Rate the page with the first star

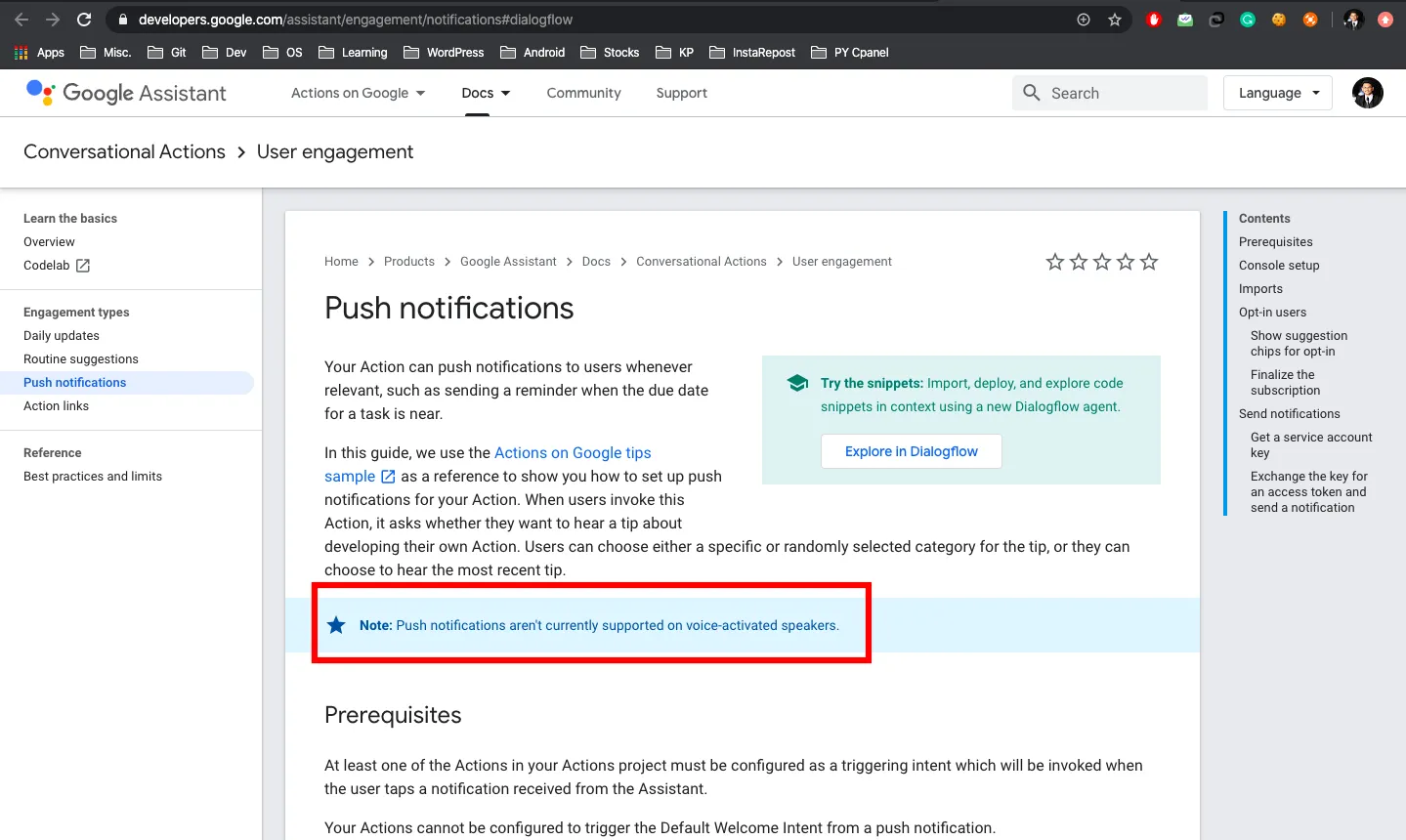coord(1055,262)
